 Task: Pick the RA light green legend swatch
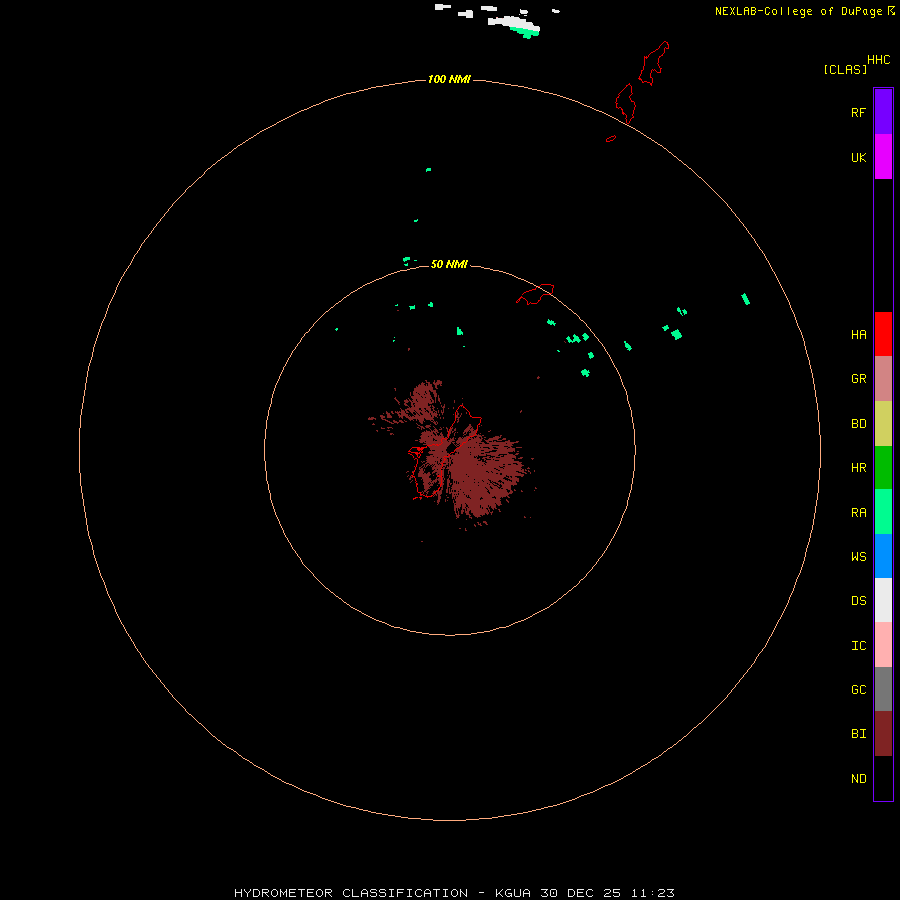click(883, 512)
